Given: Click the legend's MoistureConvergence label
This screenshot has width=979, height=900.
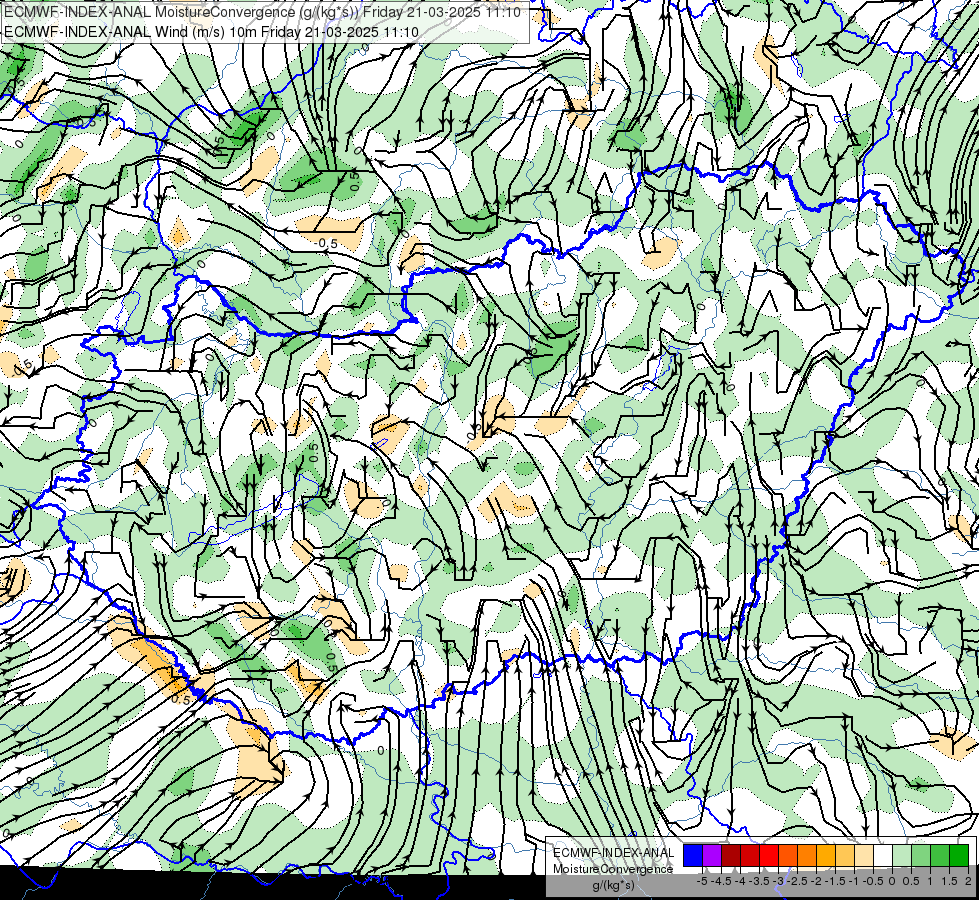Looking at the screenshot, I should [x=613, y=869].
